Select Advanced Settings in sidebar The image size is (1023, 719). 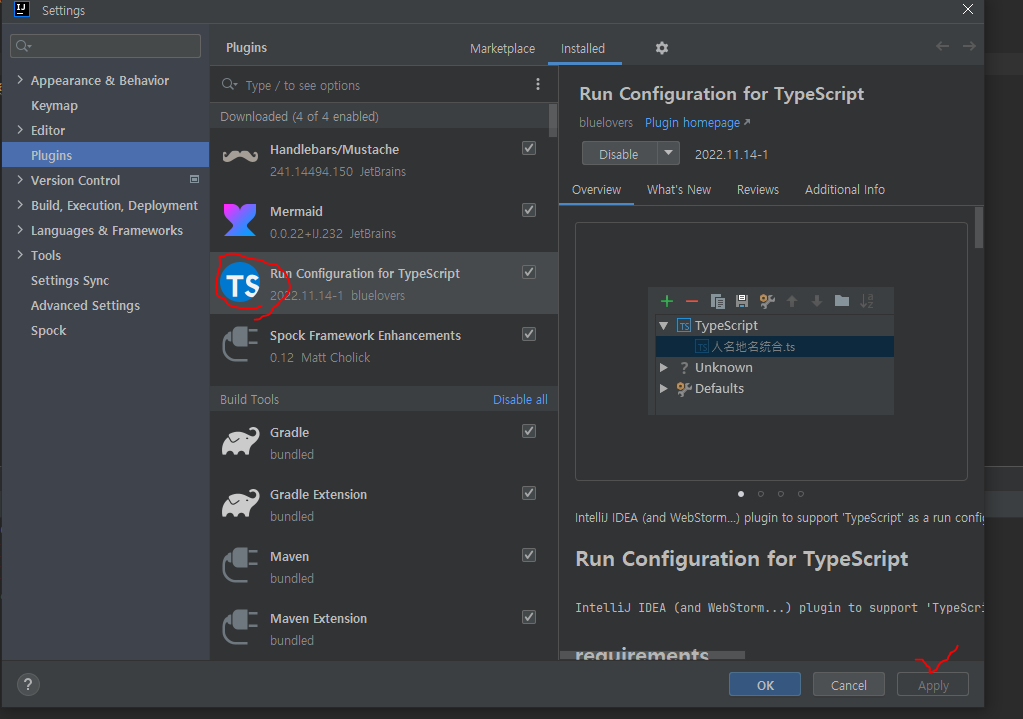[85, 305]
